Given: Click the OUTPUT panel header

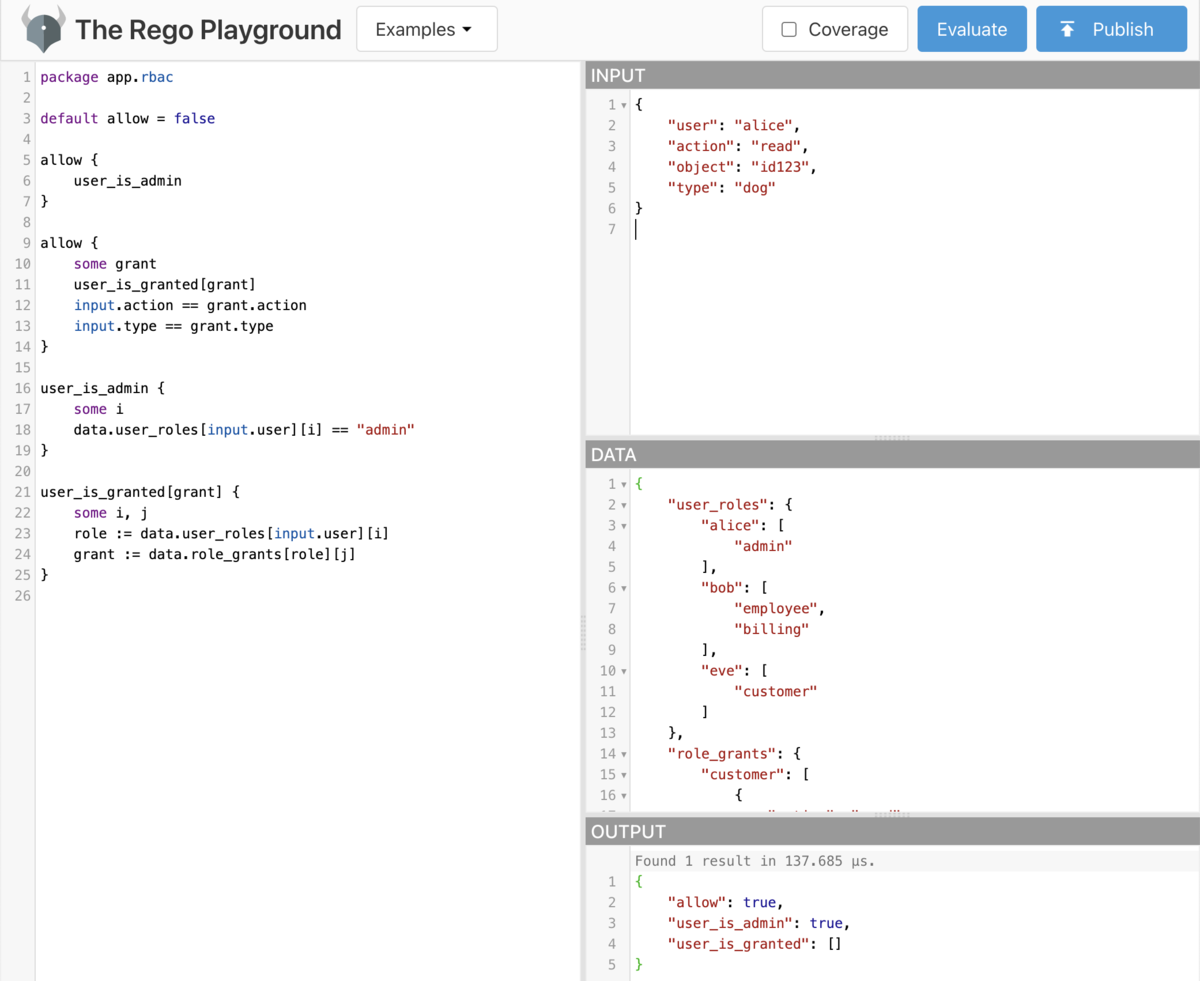Looking at the screenshot, I should [x=892, y=832].
